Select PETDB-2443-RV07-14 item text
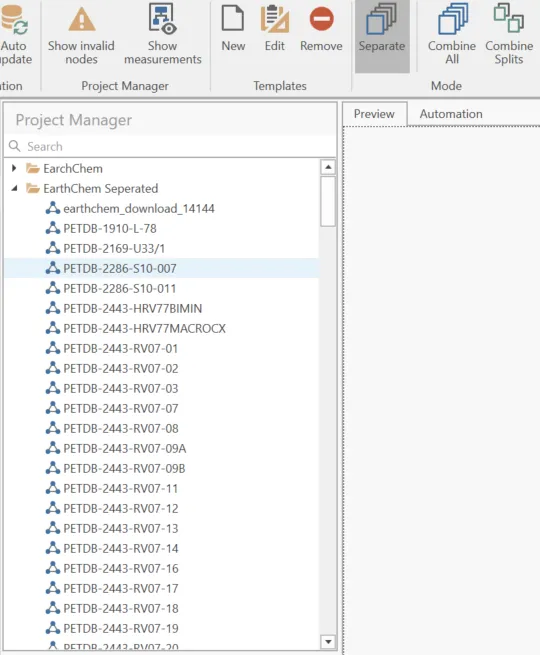The height and width of the screenshot is (655, 540). point(121,548)
